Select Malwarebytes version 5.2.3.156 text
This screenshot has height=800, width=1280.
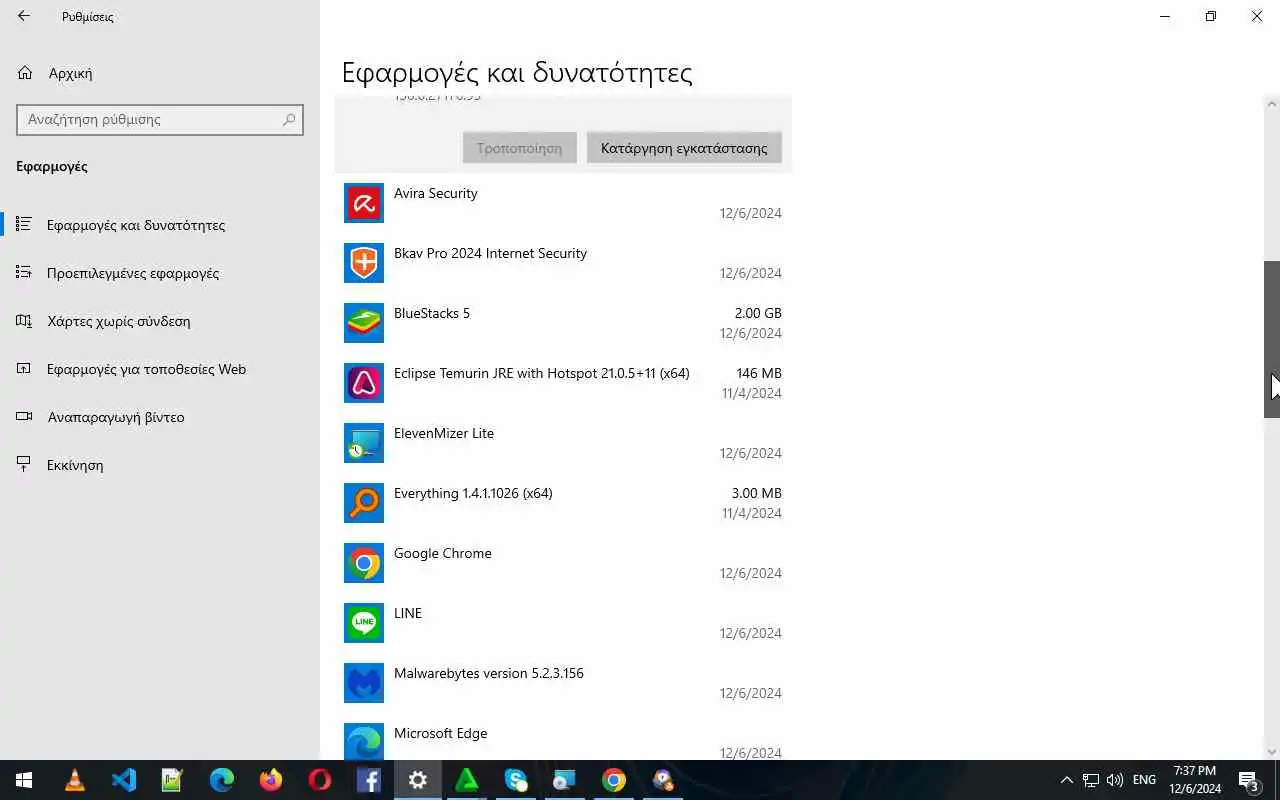489,673
